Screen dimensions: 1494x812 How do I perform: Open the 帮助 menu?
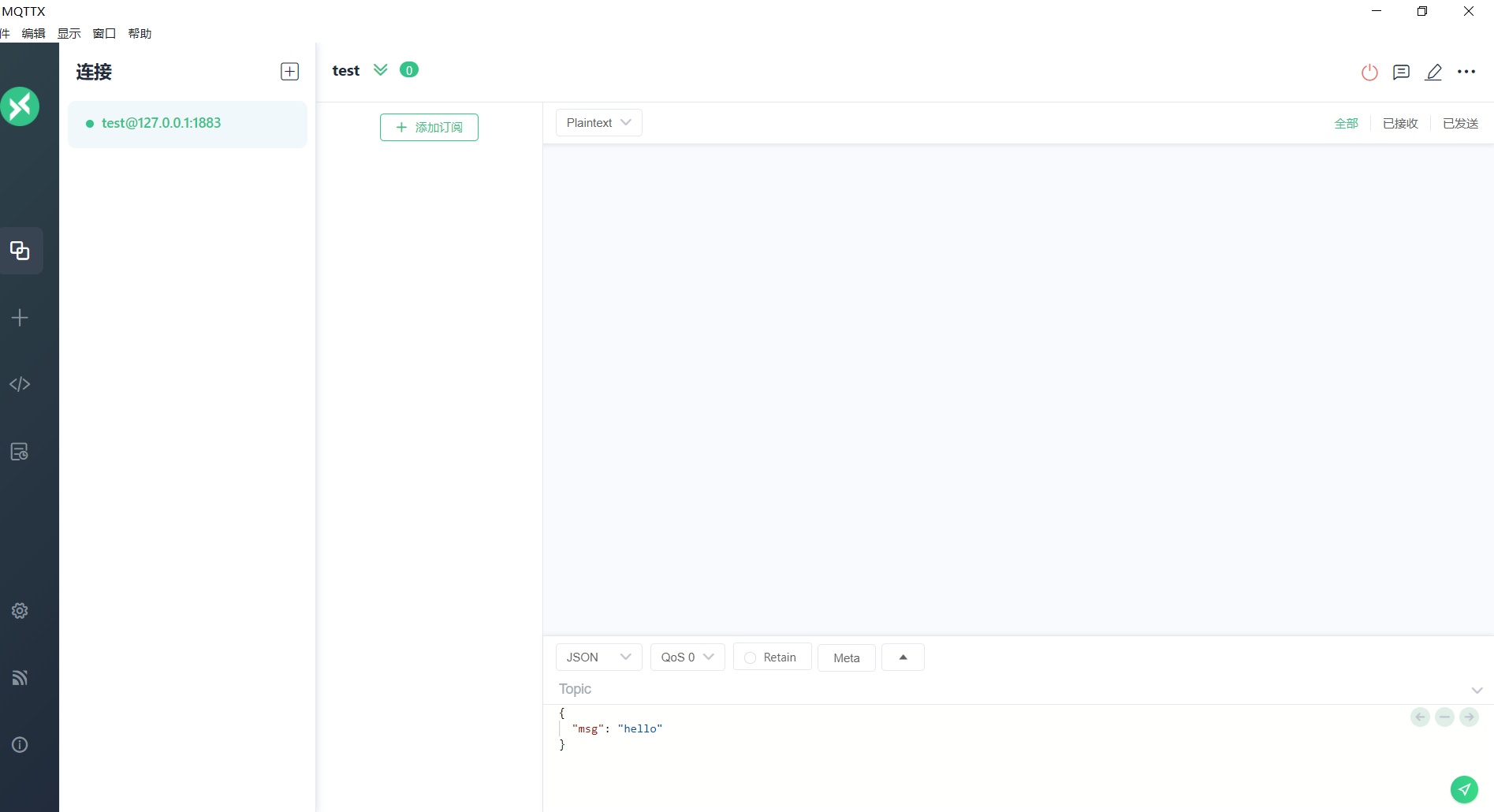[140, 33]
